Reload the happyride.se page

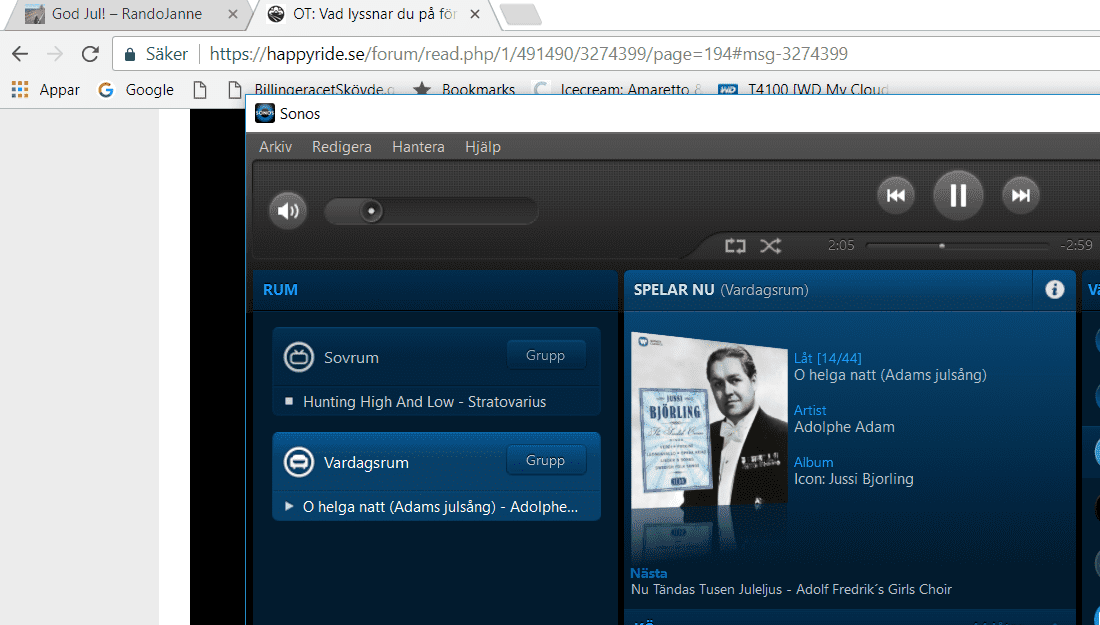(90, 54)
